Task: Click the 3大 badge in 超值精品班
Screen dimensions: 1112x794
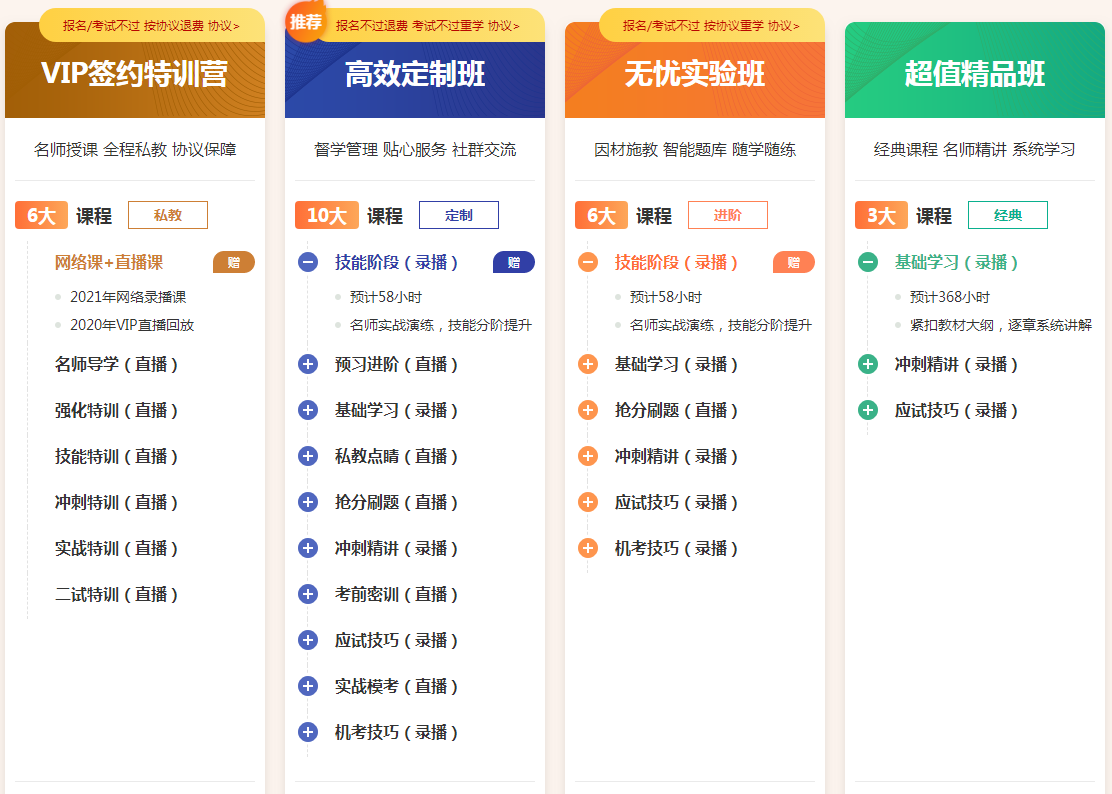Action: tap(880, 214)
